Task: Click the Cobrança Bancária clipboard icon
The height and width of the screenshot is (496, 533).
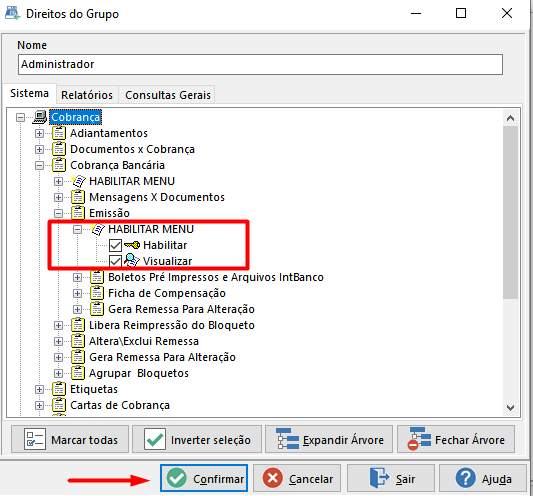Action: (x=59, y=165)
